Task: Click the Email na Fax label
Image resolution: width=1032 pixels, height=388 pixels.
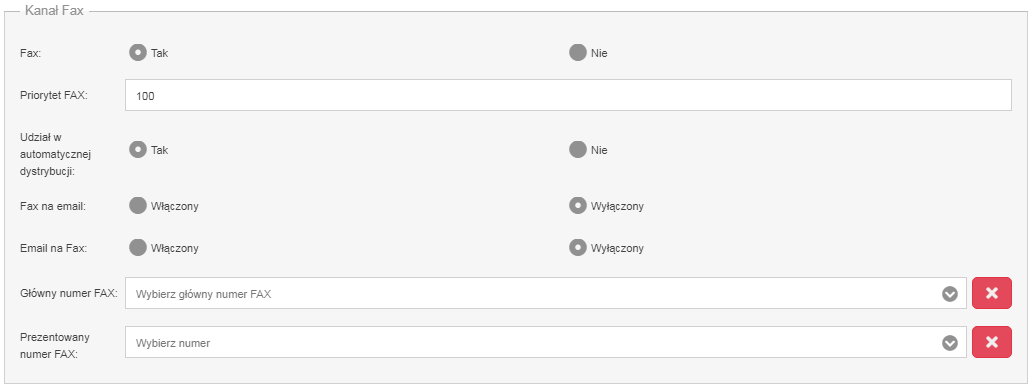Action: point(53,248)
